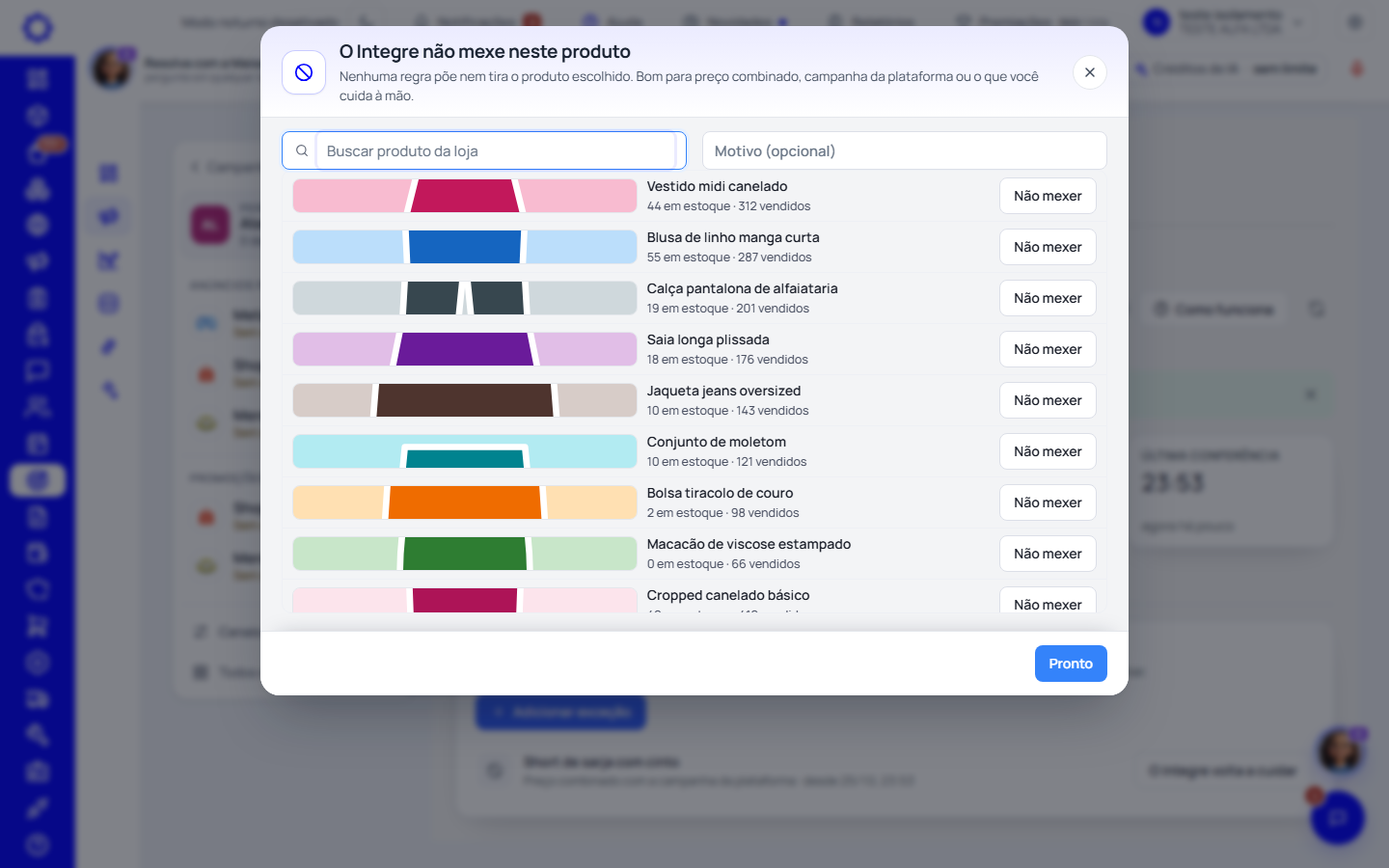Image resolution: width=1389 pixels, height=868 pixels.
Task: Click the '19 em estoque · 201 vendidos' line
Action: [x=728, y=309]
